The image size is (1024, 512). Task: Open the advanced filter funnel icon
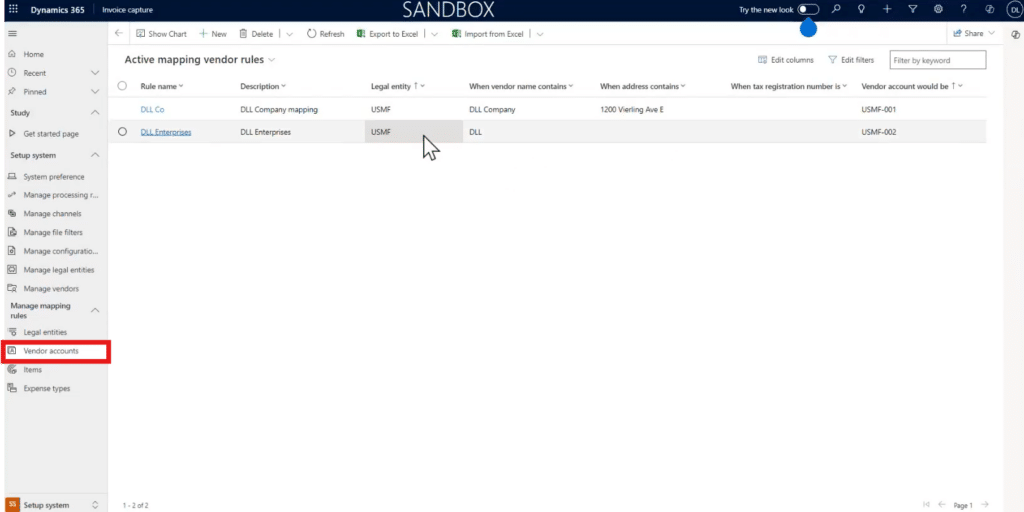click(x=913, y=9)
